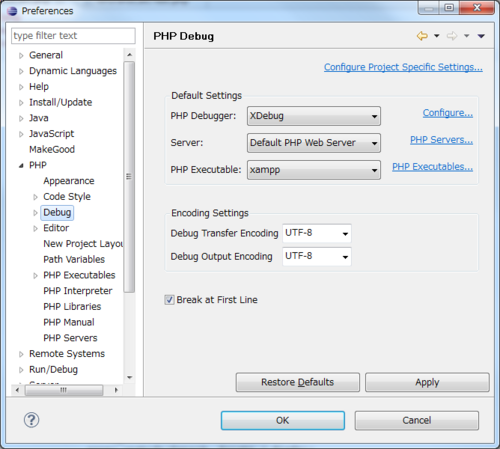Select Dynamic Languages label in tree
This screenshot has height=449, width=500.
coord(73,71)
